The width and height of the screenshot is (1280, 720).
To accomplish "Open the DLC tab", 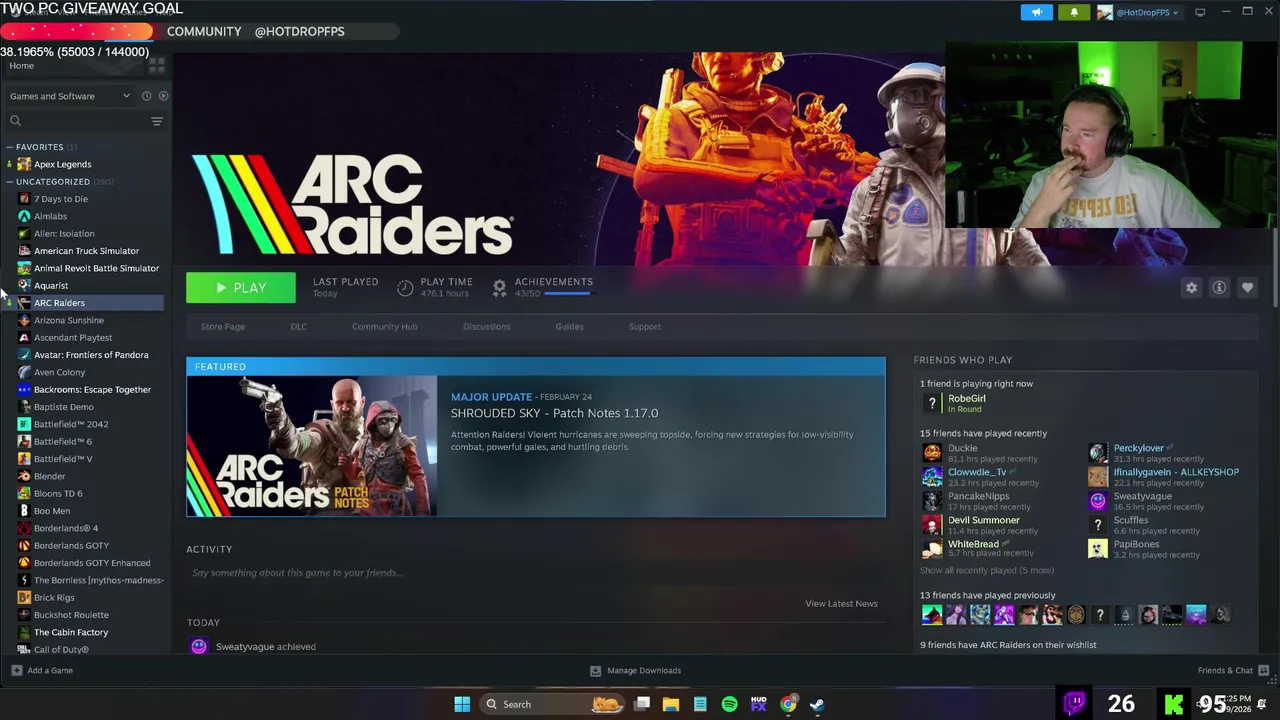I will (298, 327).
